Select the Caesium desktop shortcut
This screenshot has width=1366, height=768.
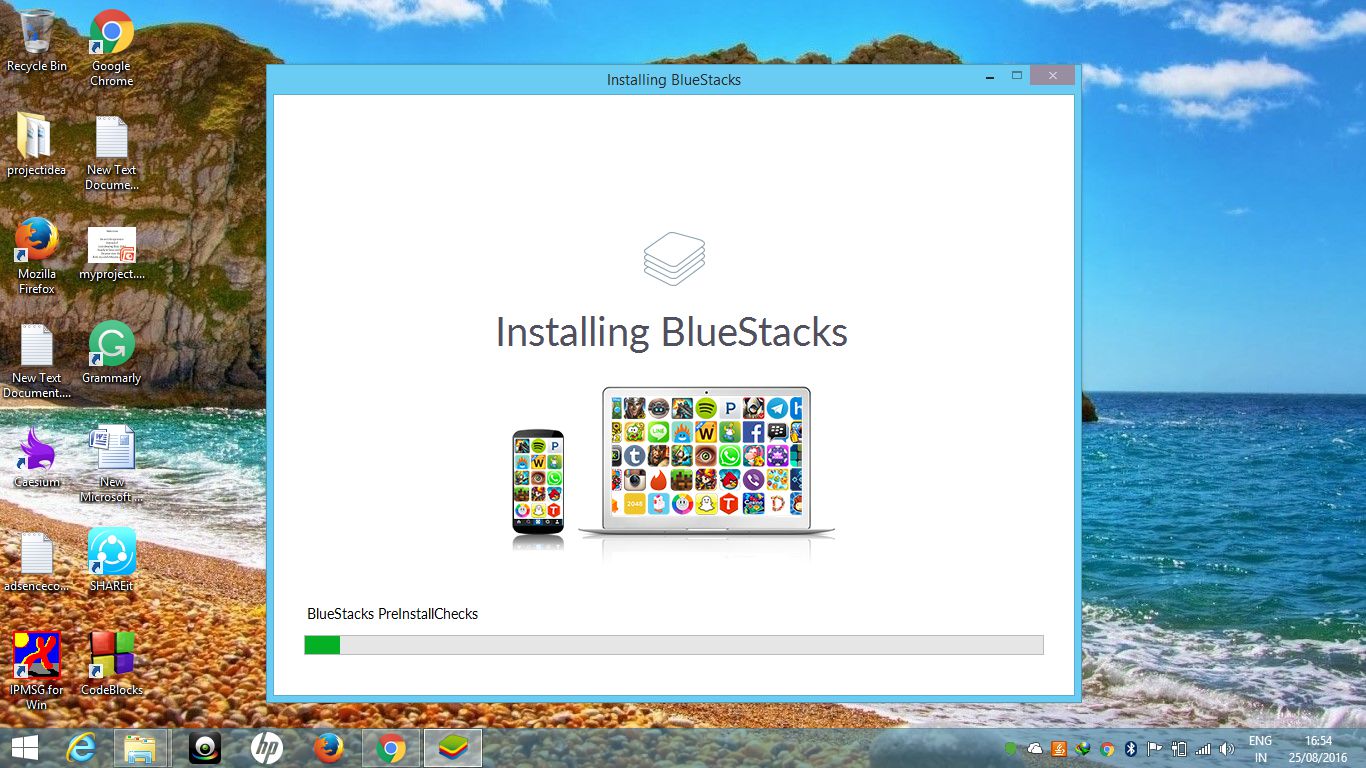click(x=37, y=457)
